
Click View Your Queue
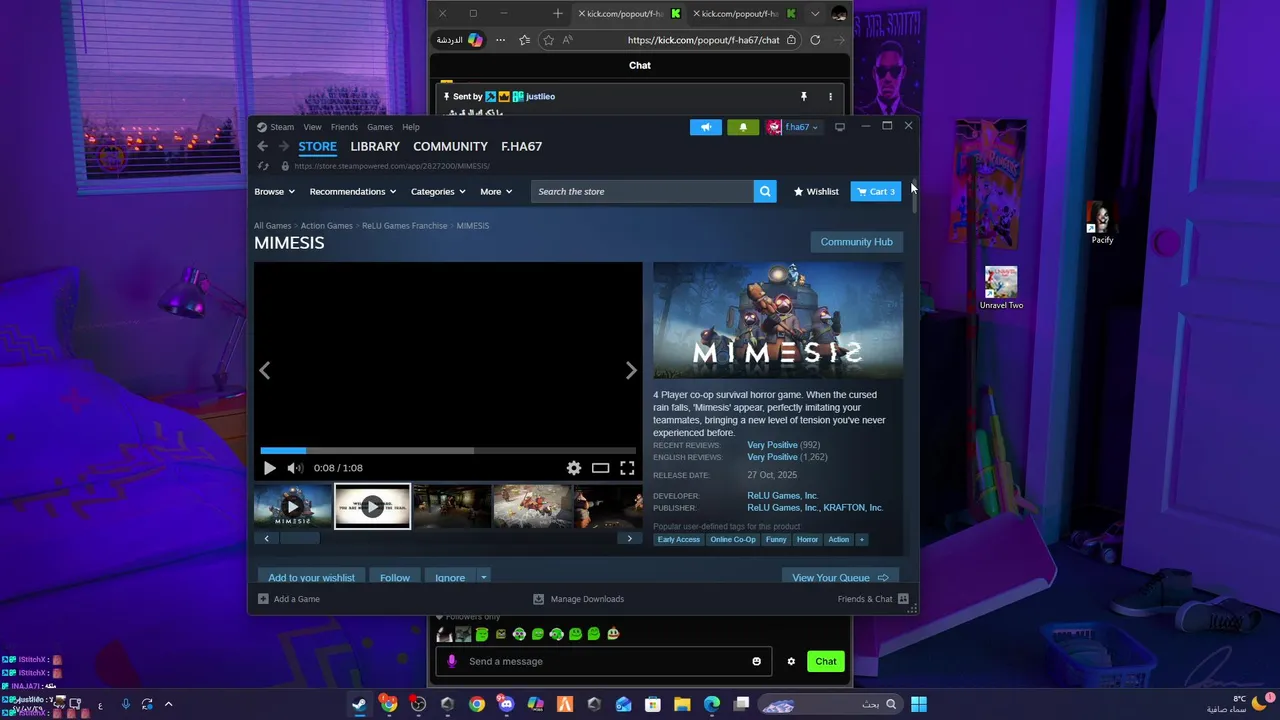coord(839,577)
